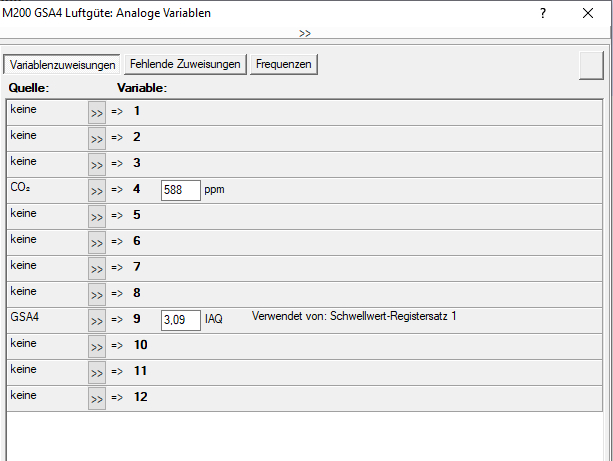The width and height of the screenshot is (613, 461).
Task: Click the help question mark button
Action: (x=543, y=14)
